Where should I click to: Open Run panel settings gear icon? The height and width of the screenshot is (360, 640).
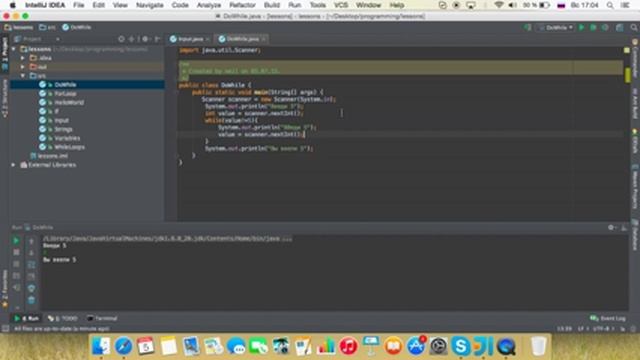611,227
